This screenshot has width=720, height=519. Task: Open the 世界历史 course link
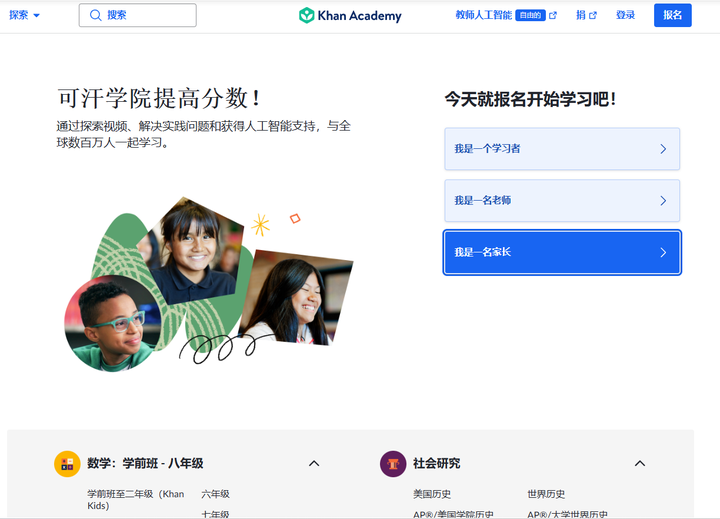pos(546,494)
